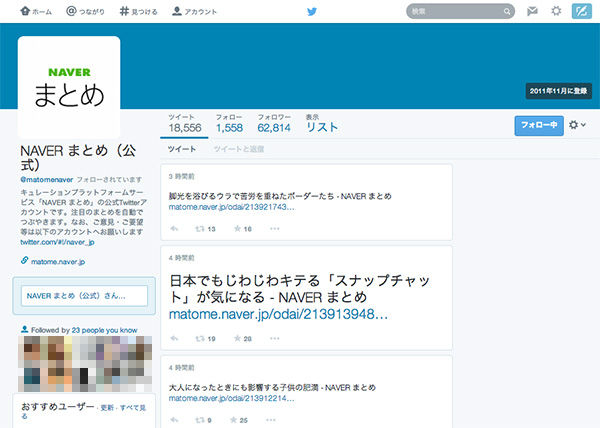Open the matome.naver.jp/odai/213913948… link
This screenshot has width=600, height=428.
pyautogui.click(x=278, y=314)
